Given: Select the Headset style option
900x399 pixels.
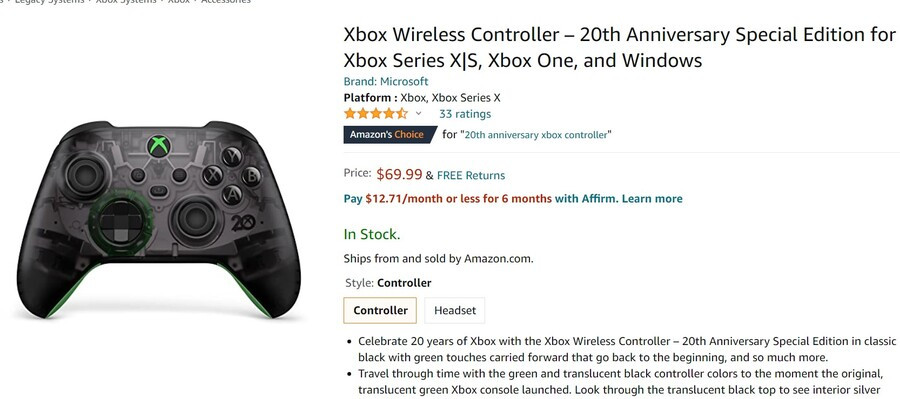Looking at the screenshot, I should coord(455,311).
